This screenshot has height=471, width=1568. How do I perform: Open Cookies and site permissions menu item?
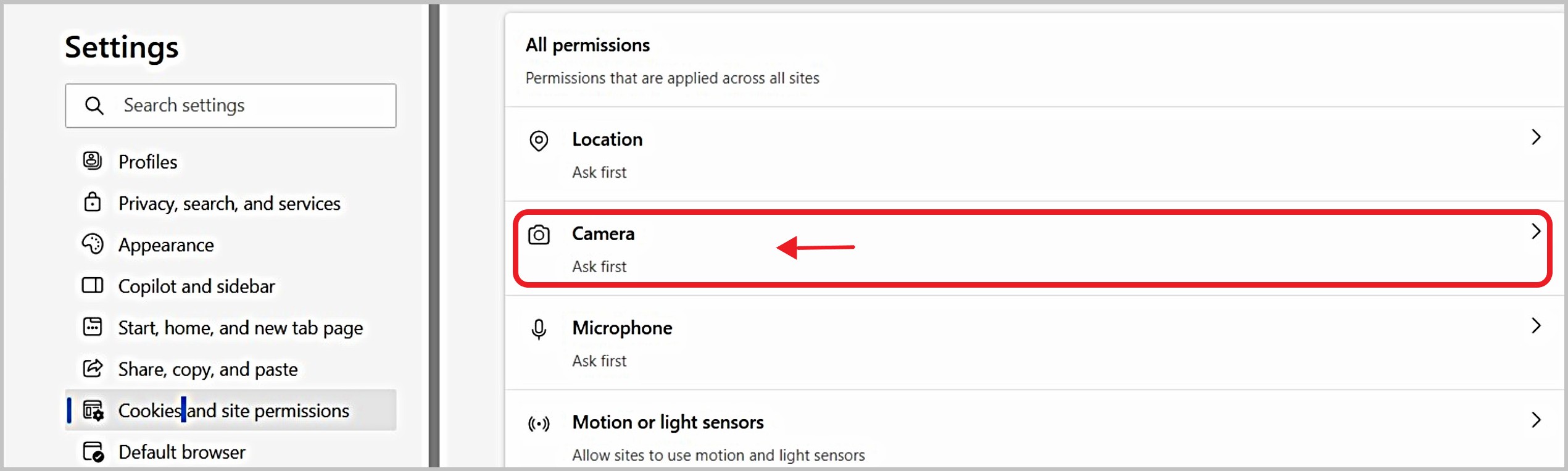(233, 411)
